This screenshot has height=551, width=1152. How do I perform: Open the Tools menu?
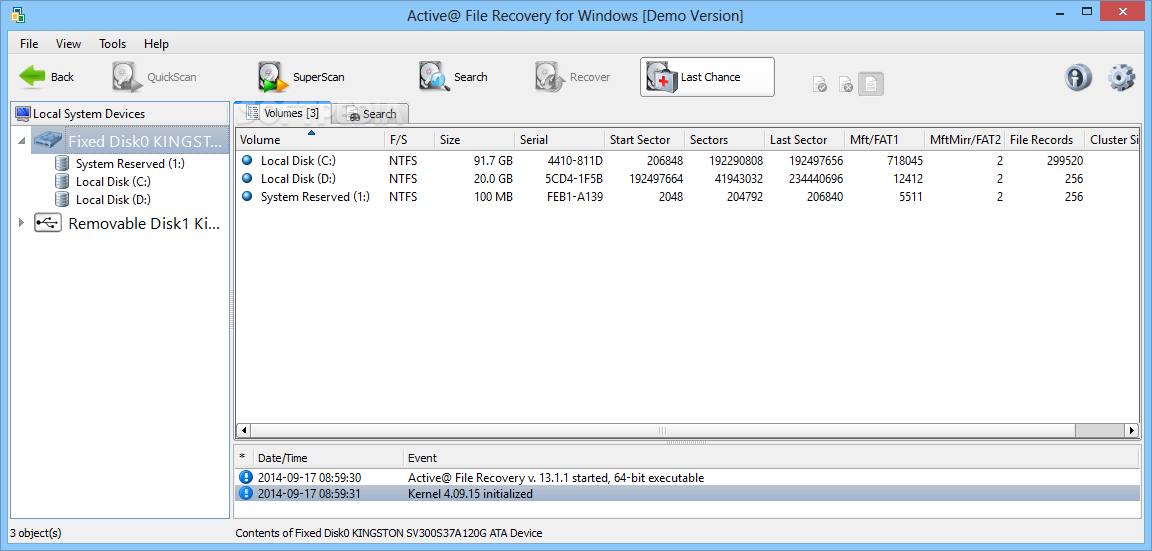112,43
